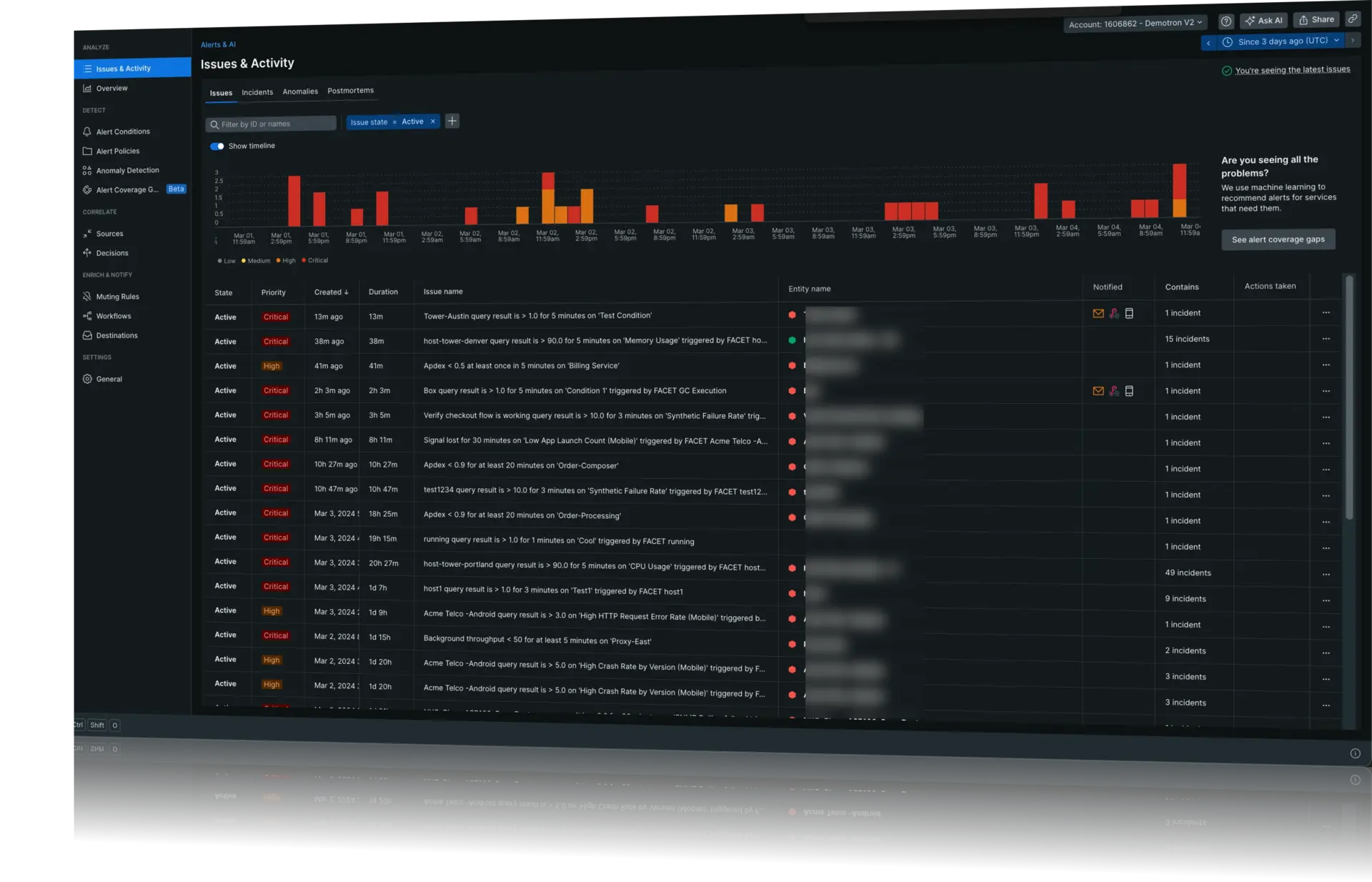This screenshot has width=1372, height=882.
Task: Click the Ask AI button
Action: click(x=1263, y=21)
